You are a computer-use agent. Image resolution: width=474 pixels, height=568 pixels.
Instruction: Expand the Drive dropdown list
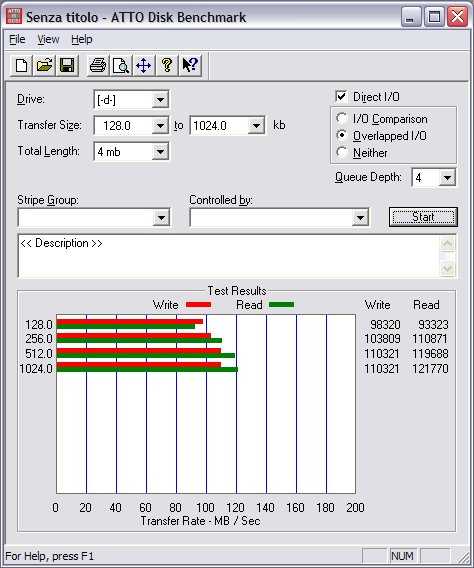pyautogui.click(x=160, y=99)
